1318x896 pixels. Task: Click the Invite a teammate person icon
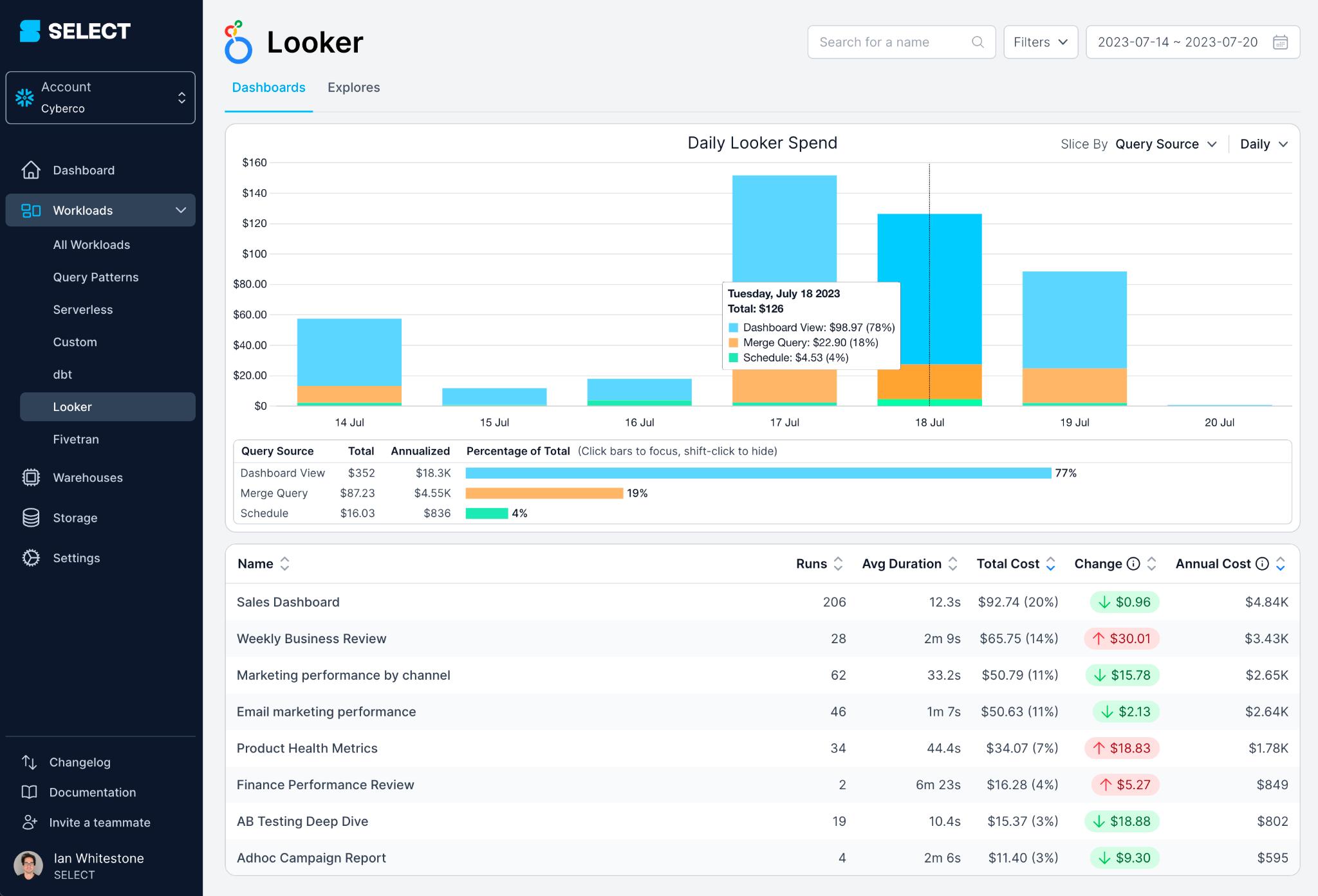30,822
